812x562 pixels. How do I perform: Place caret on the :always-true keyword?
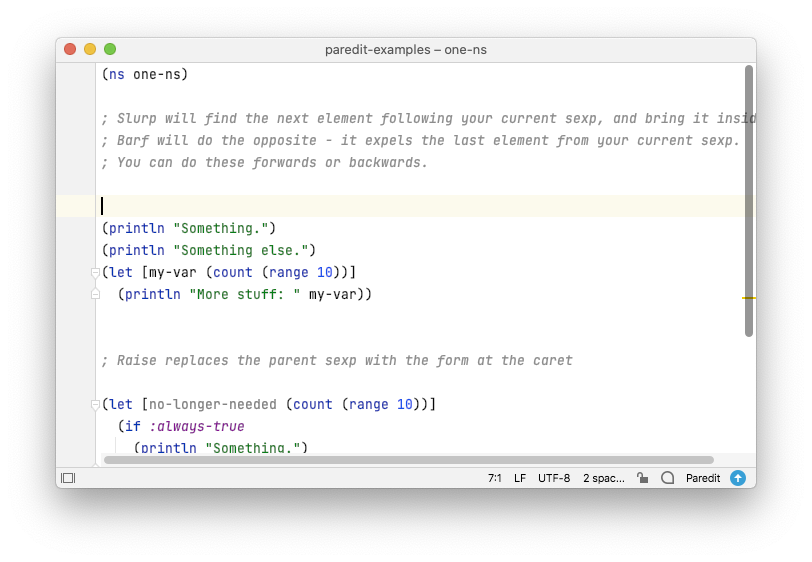point(197,426)
